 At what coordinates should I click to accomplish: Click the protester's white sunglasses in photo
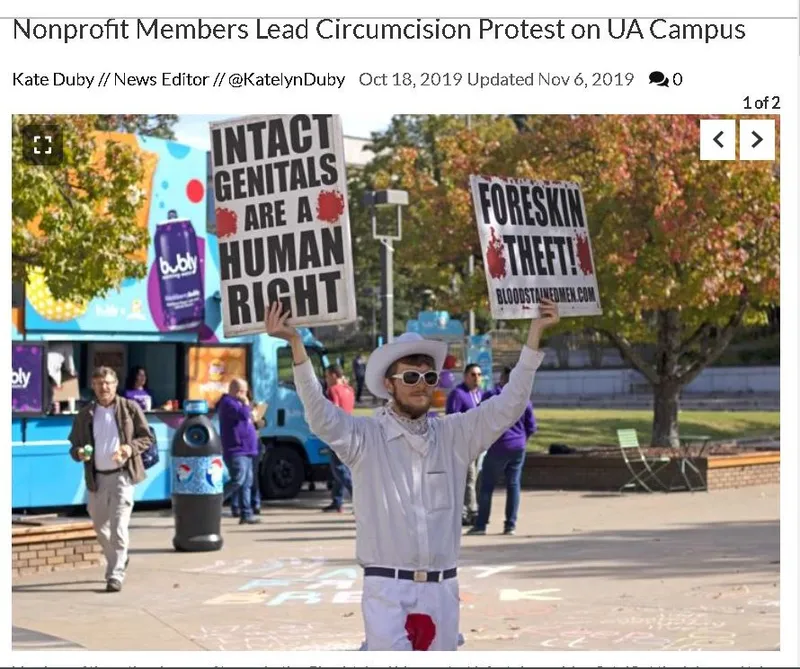click(415, 378)
